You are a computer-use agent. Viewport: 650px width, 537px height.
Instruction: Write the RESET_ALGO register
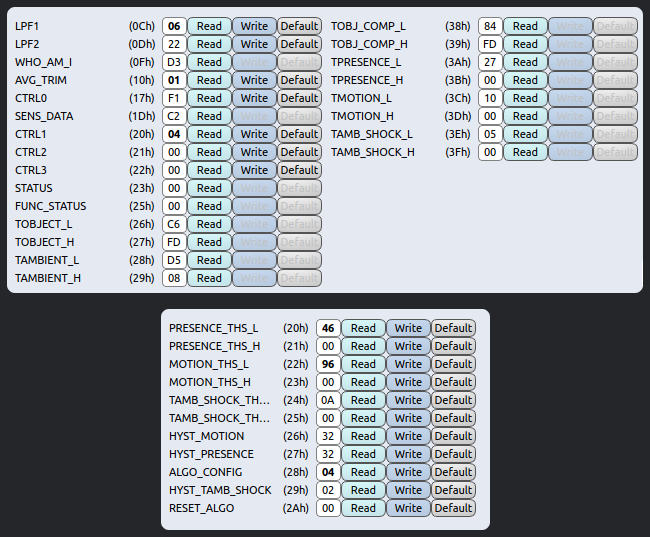click(408, 508)
